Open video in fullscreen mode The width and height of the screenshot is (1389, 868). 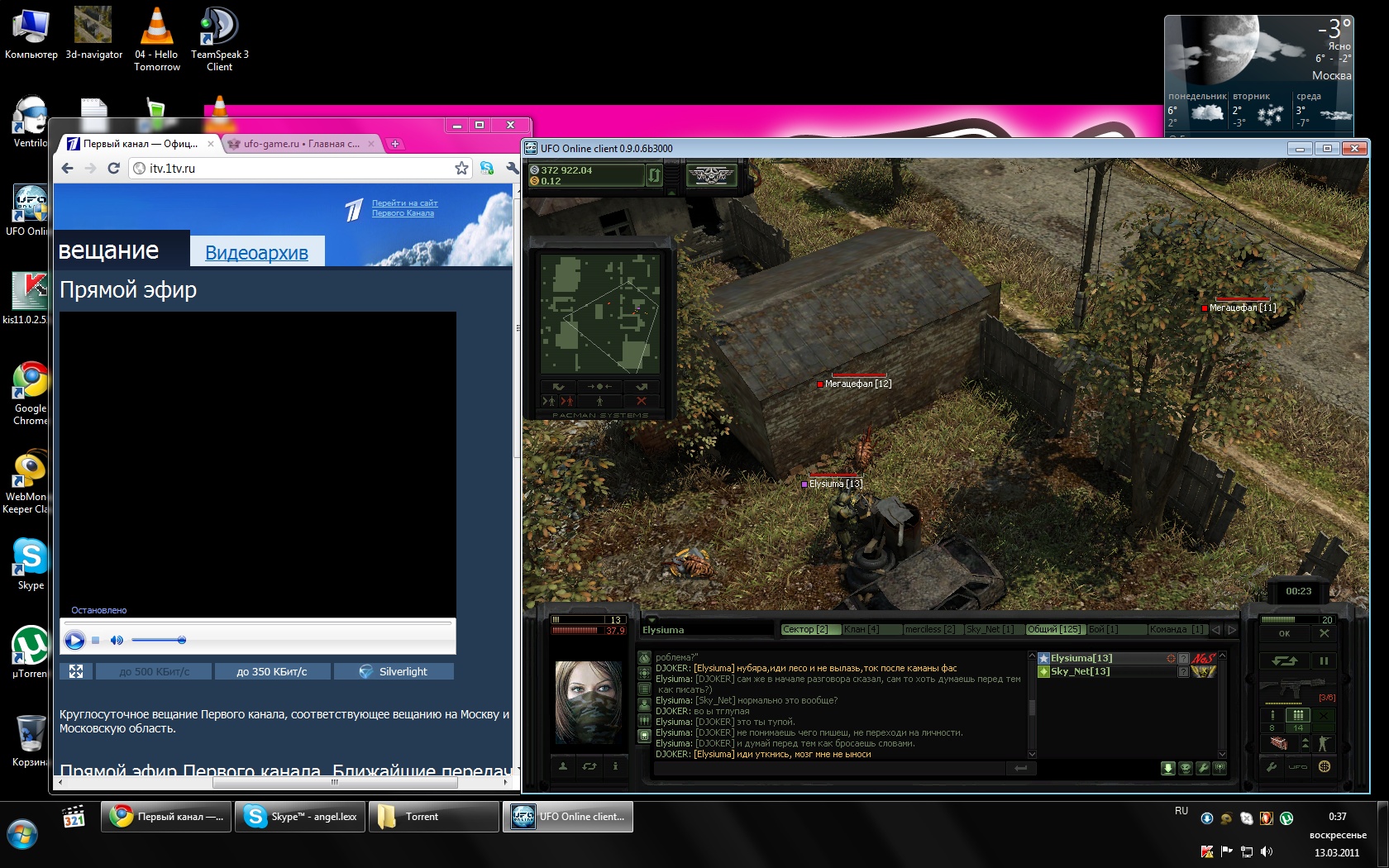[76, 671]
